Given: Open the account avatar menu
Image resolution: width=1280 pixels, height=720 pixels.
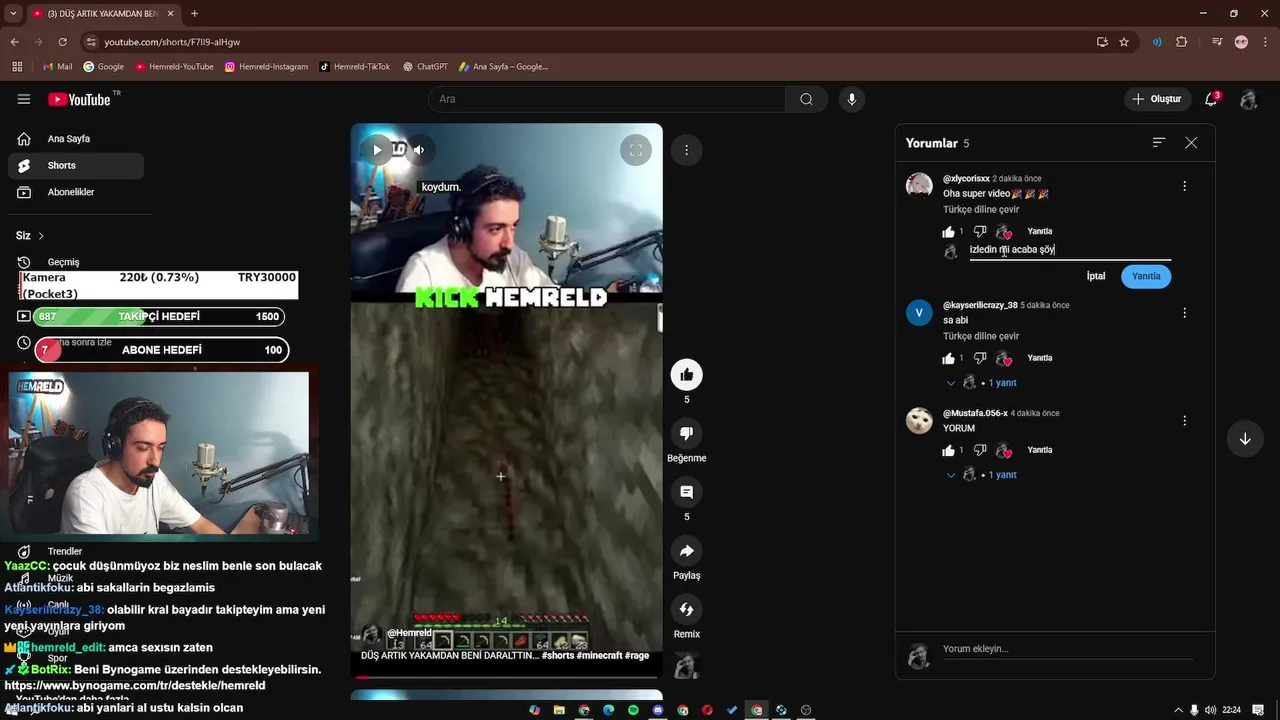Looking at the screenshot, I should 1248,99.
